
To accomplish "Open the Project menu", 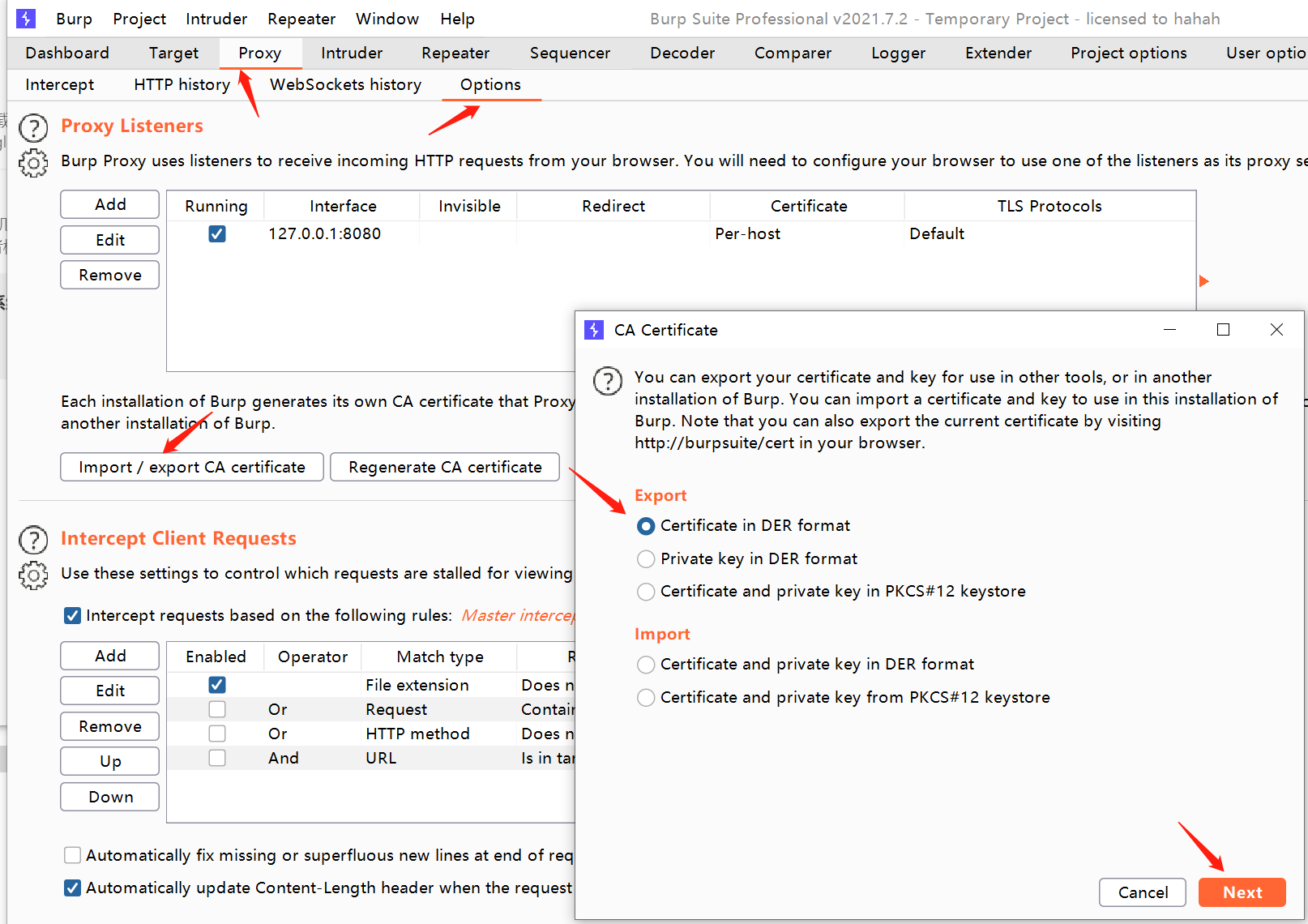I will coord(139,19).
